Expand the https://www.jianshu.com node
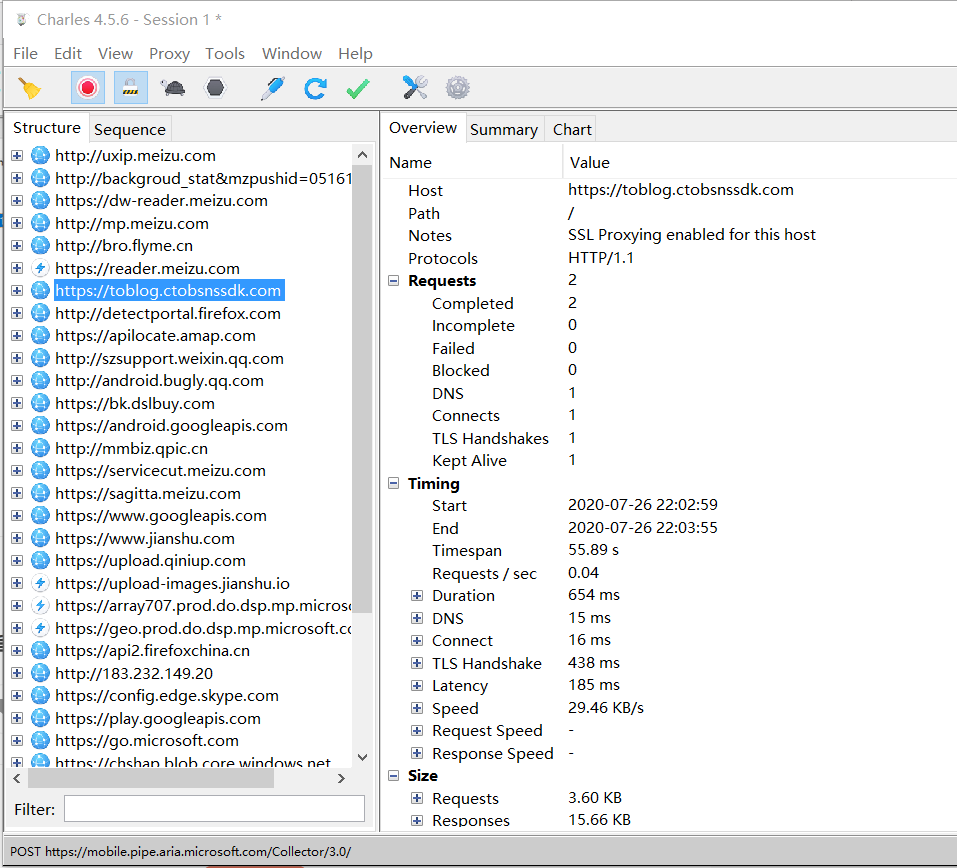This screenshot has width=957, height=868. tap(17, 538)
